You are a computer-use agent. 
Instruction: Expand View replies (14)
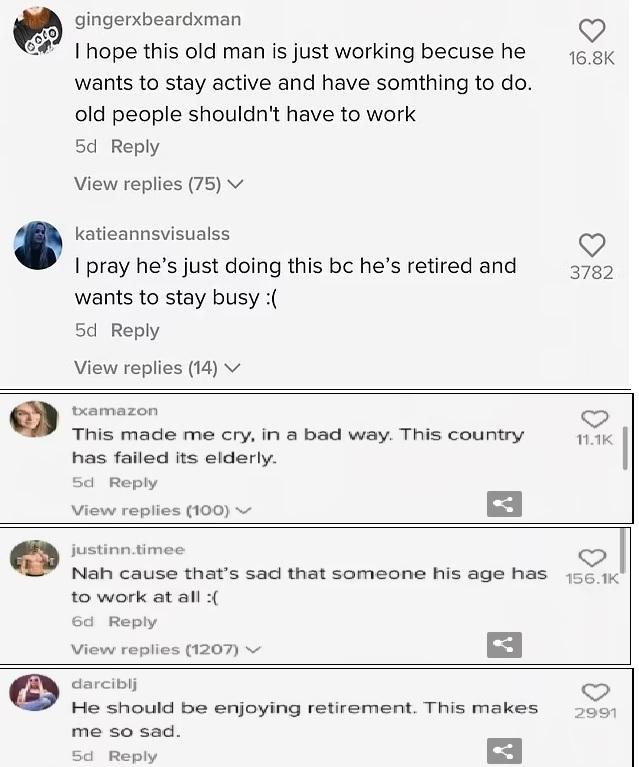[157, 368]
